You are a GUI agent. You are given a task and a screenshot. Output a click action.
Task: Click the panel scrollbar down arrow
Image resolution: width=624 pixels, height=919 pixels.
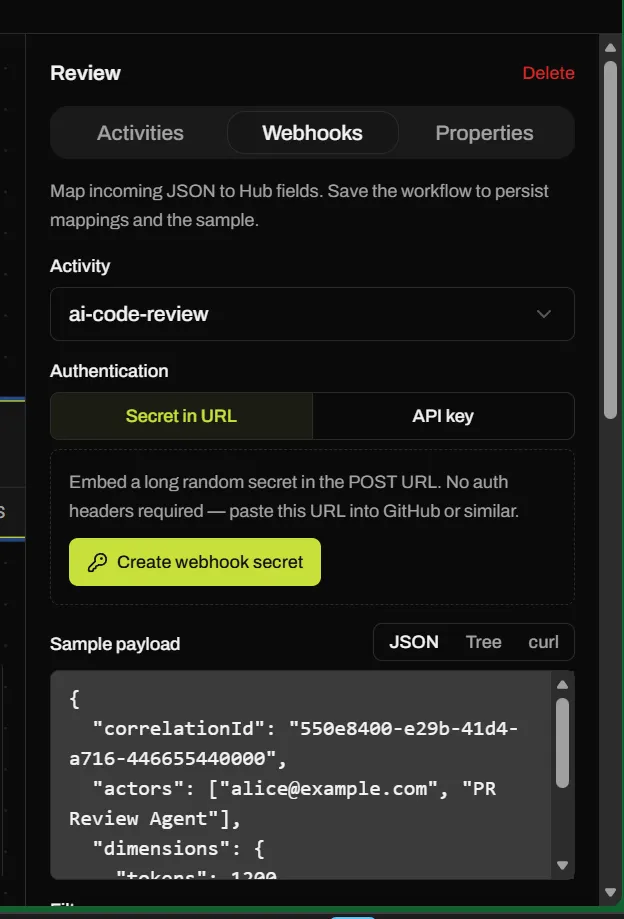[x=610, y=893]
